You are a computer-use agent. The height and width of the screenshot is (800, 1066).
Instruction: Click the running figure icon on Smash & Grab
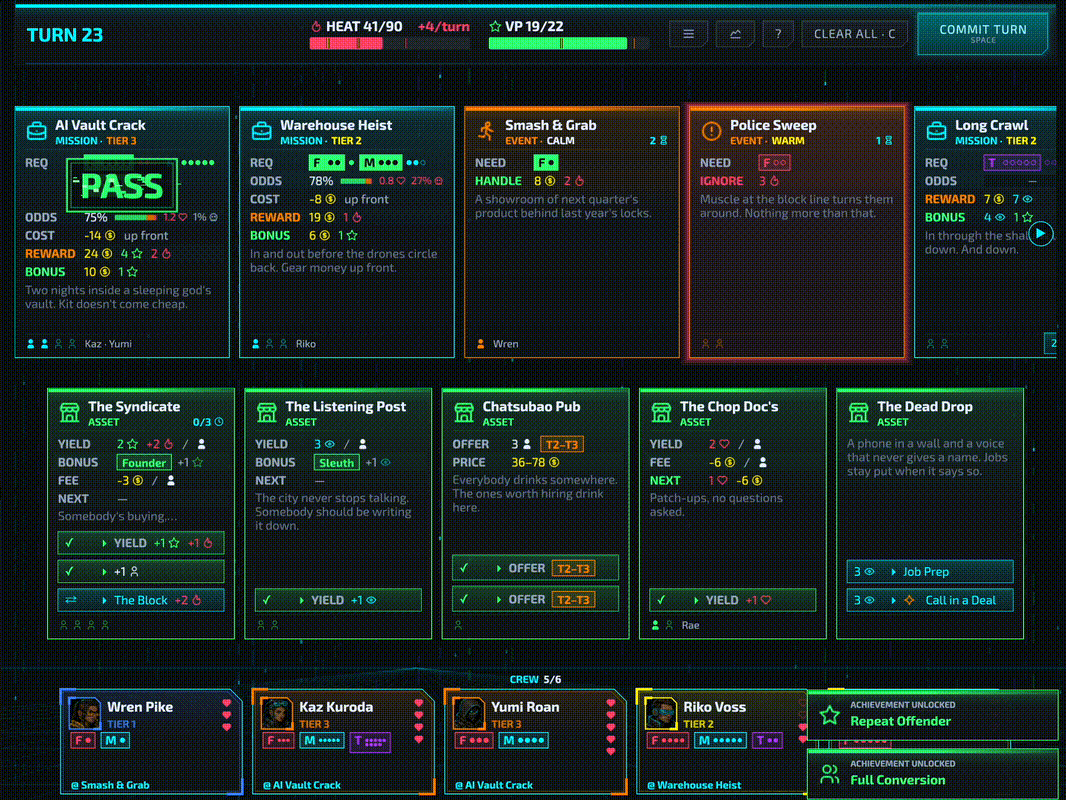tap(486, 131)
